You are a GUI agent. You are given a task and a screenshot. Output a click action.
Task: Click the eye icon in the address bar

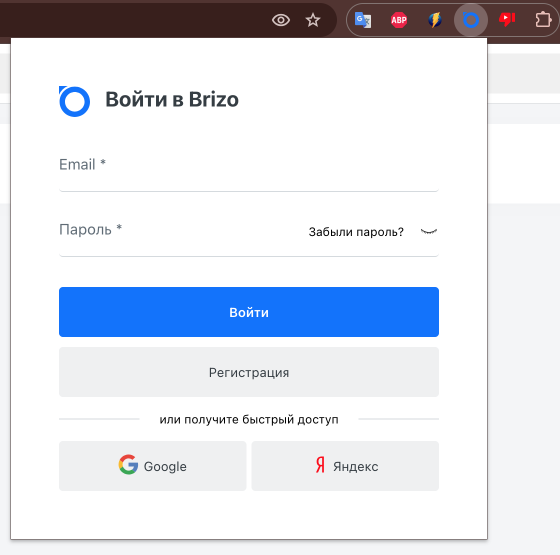click(281, 20)
